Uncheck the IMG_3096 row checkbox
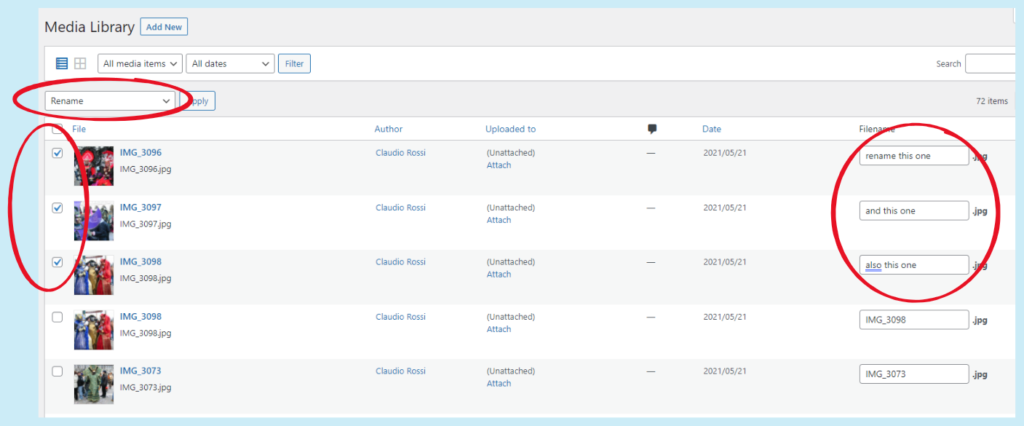1024x426 pixels. pos(57,153)
